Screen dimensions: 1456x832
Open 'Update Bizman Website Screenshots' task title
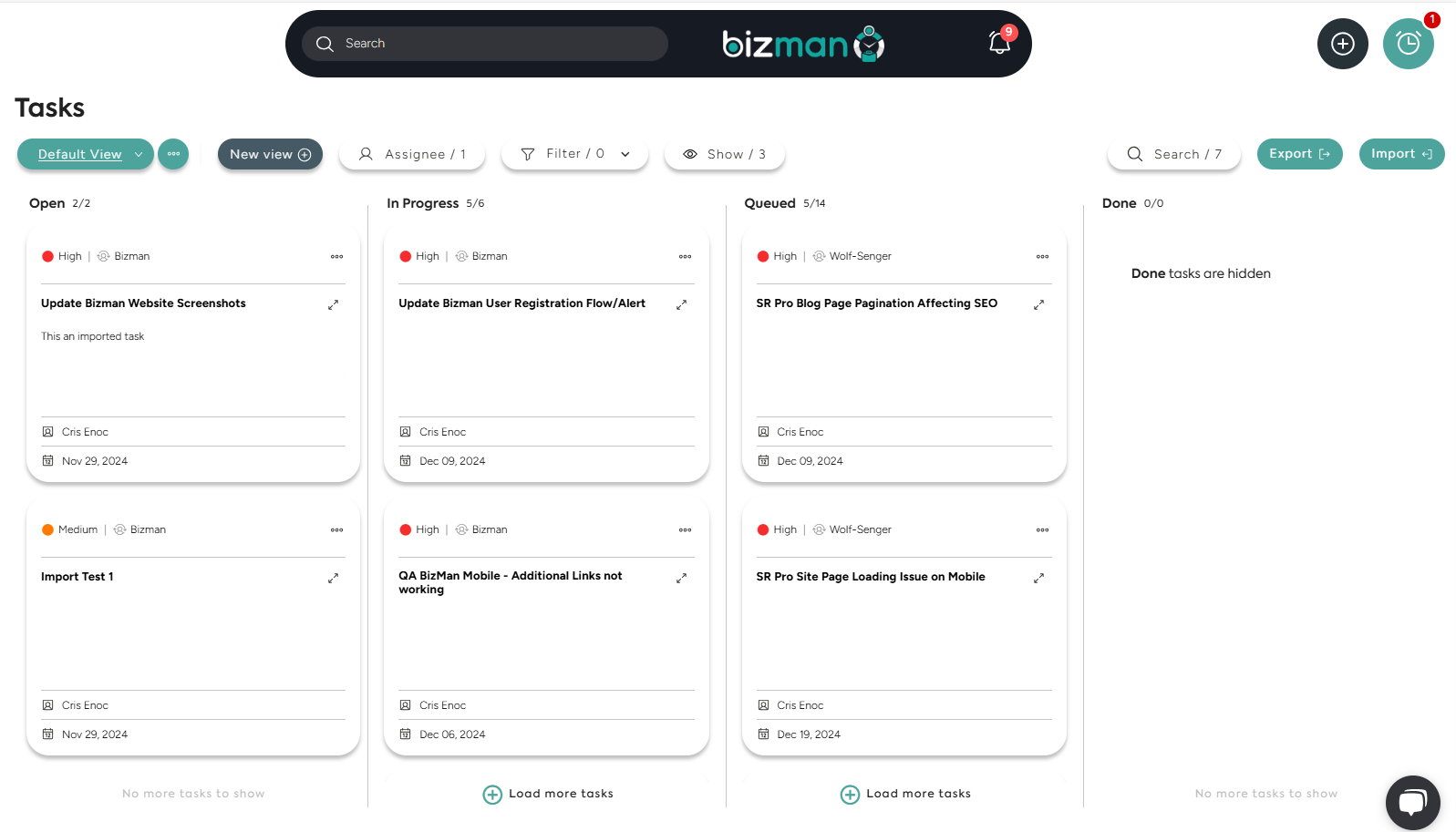tap(143, 303)
